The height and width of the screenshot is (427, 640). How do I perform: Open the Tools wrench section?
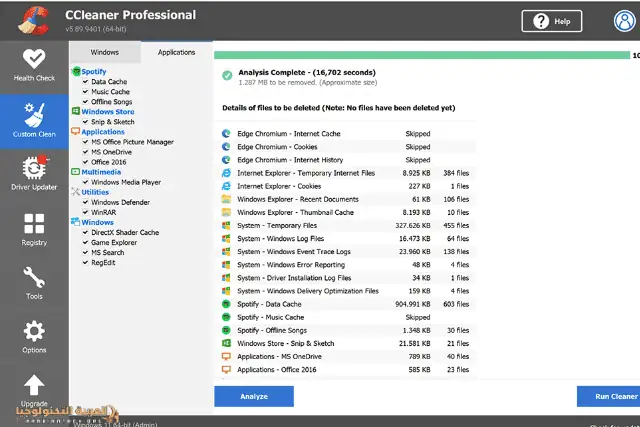coord(34,283)
